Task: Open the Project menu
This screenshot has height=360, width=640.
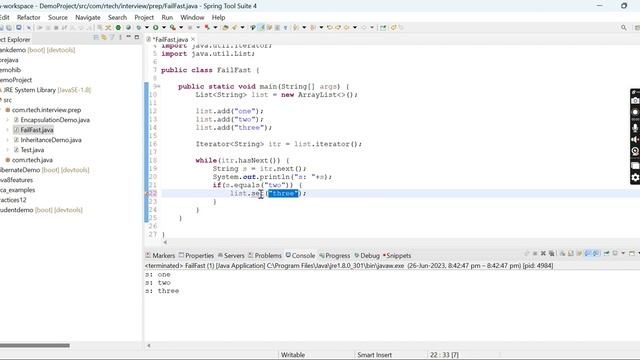Action: point(144,18)
